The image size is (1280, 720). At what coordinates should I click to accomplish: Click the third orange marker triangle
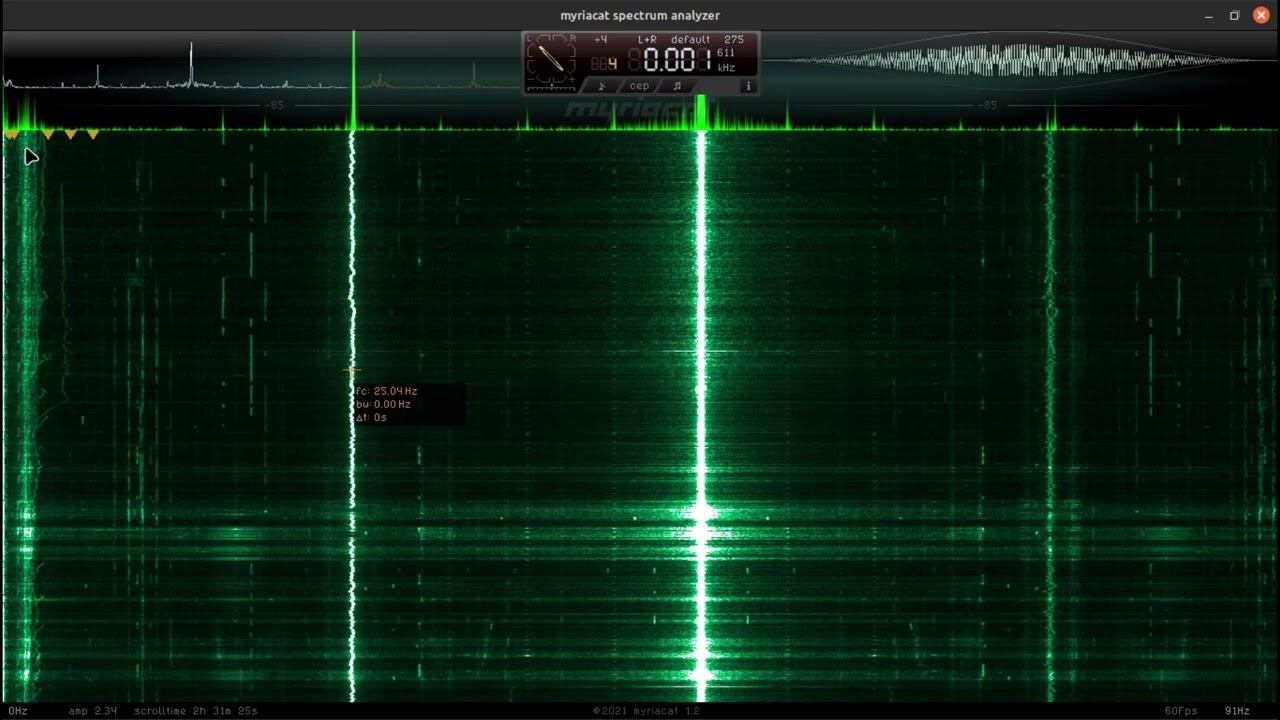(x=71, y=134)
